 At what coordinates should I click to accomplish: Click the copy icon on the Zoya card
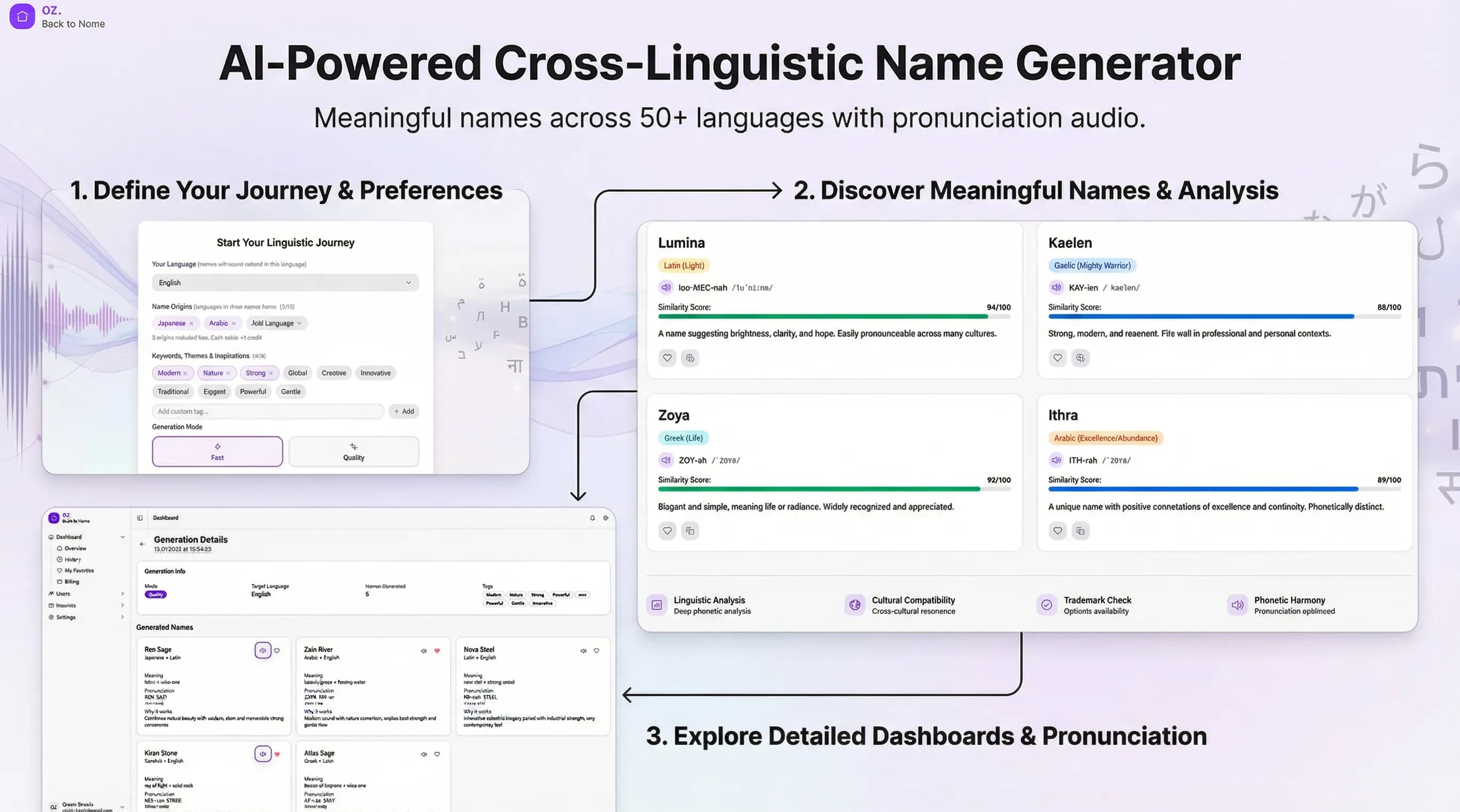click(x=690, y=531)
